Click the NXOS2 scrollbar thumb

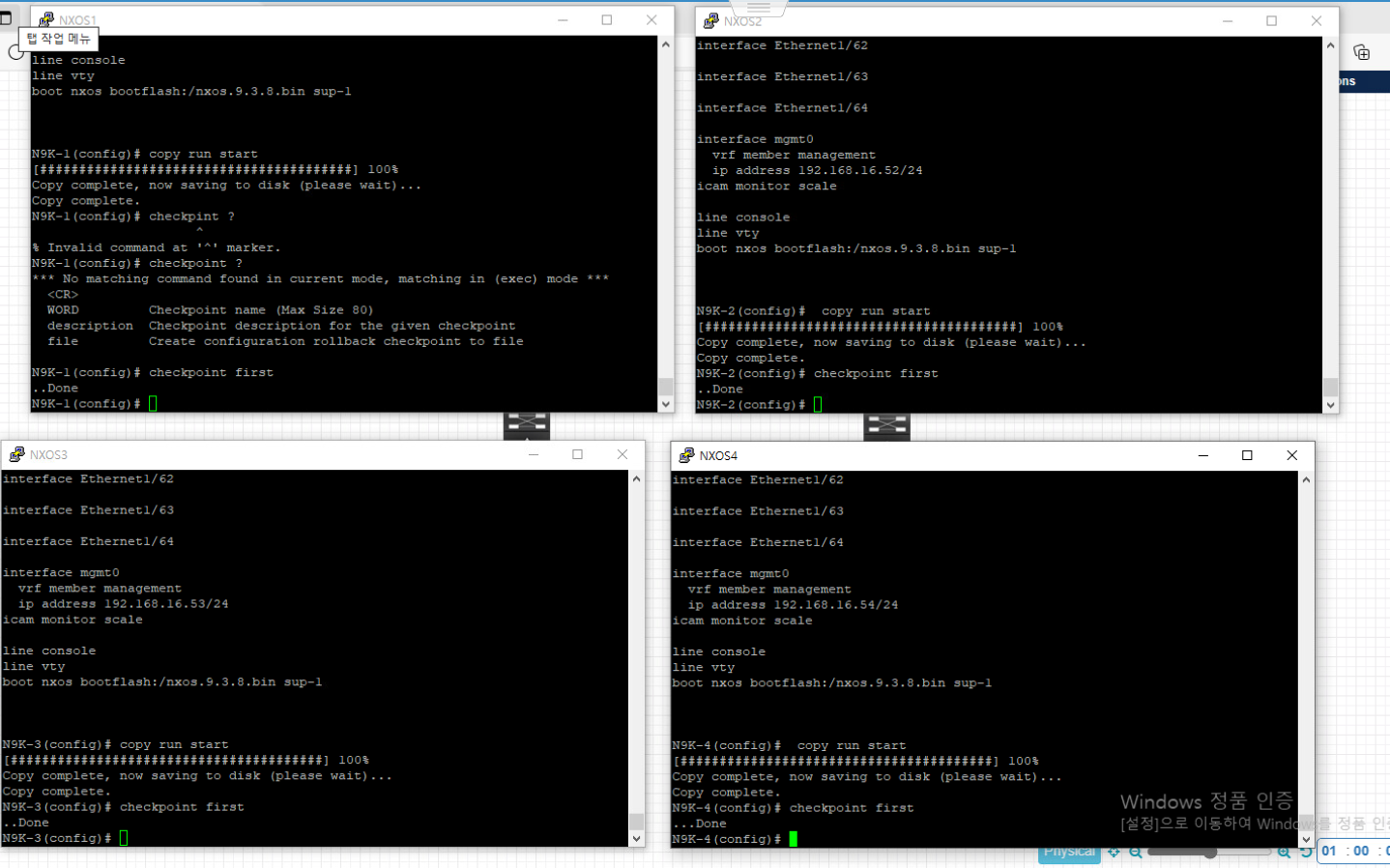pyautogui.click(x=1330, y=388)
